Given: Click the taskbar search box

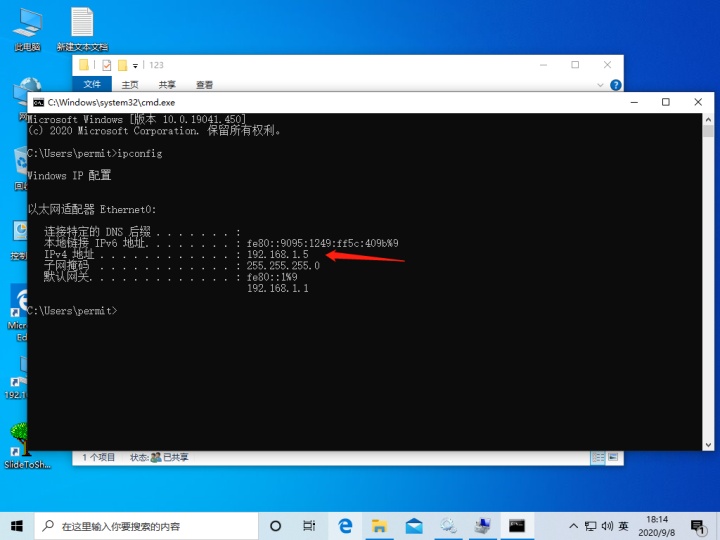Looking at the screenshot, I should coord(146,526).
